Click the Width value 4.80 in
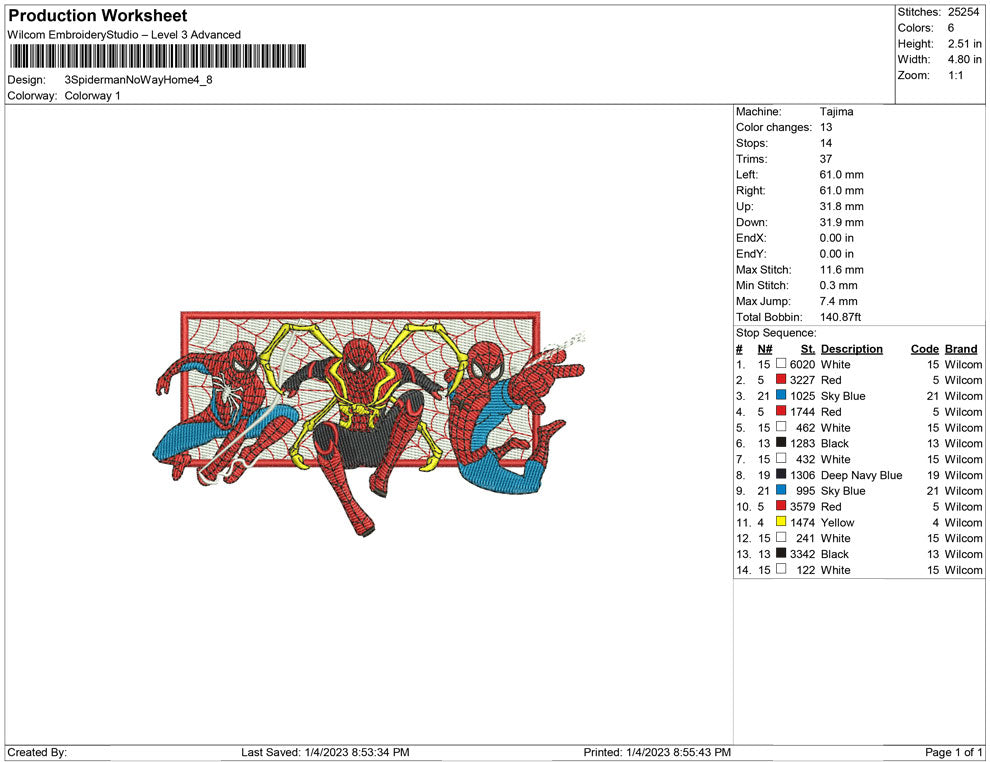The height and width of the screenshot is (762, 990). [x=964, y=59]
